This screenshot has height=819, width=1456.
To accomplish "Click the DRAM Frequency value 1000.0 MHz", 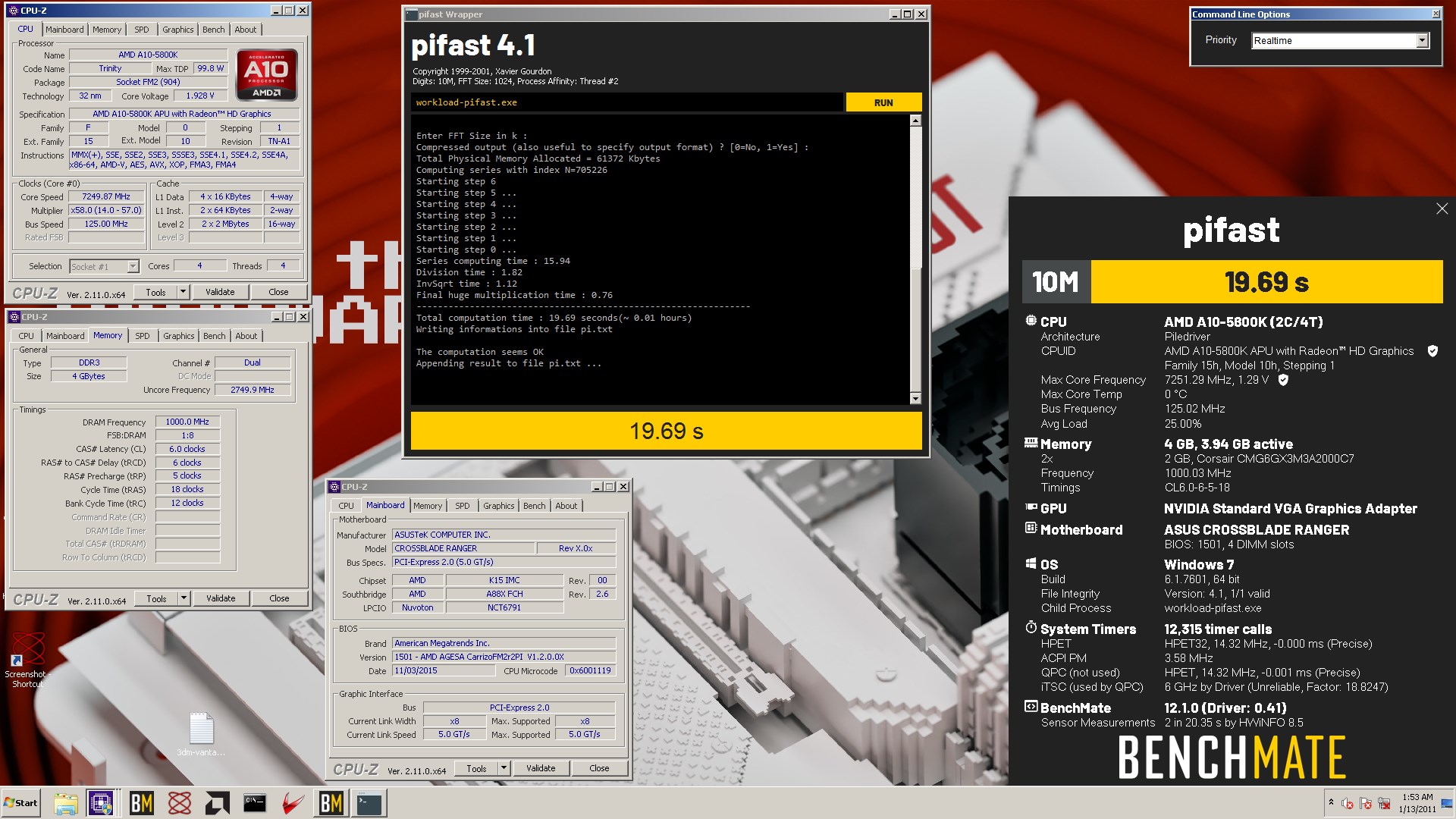I will point(187,422).
